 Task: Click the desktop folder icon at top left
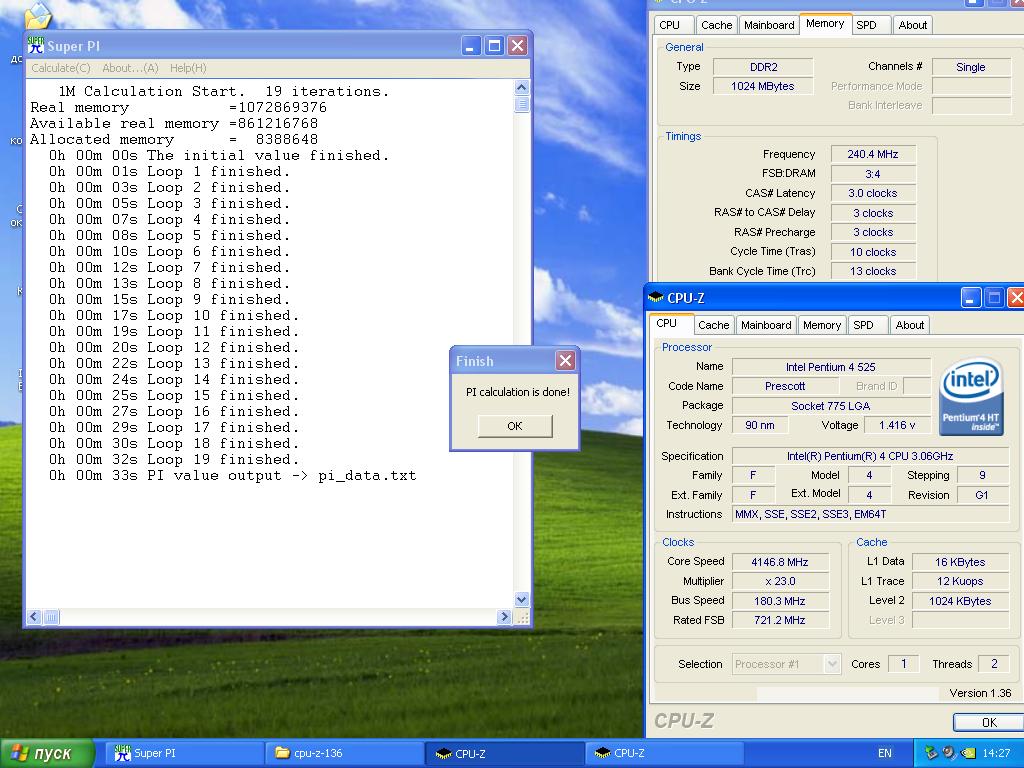[37, 16]
